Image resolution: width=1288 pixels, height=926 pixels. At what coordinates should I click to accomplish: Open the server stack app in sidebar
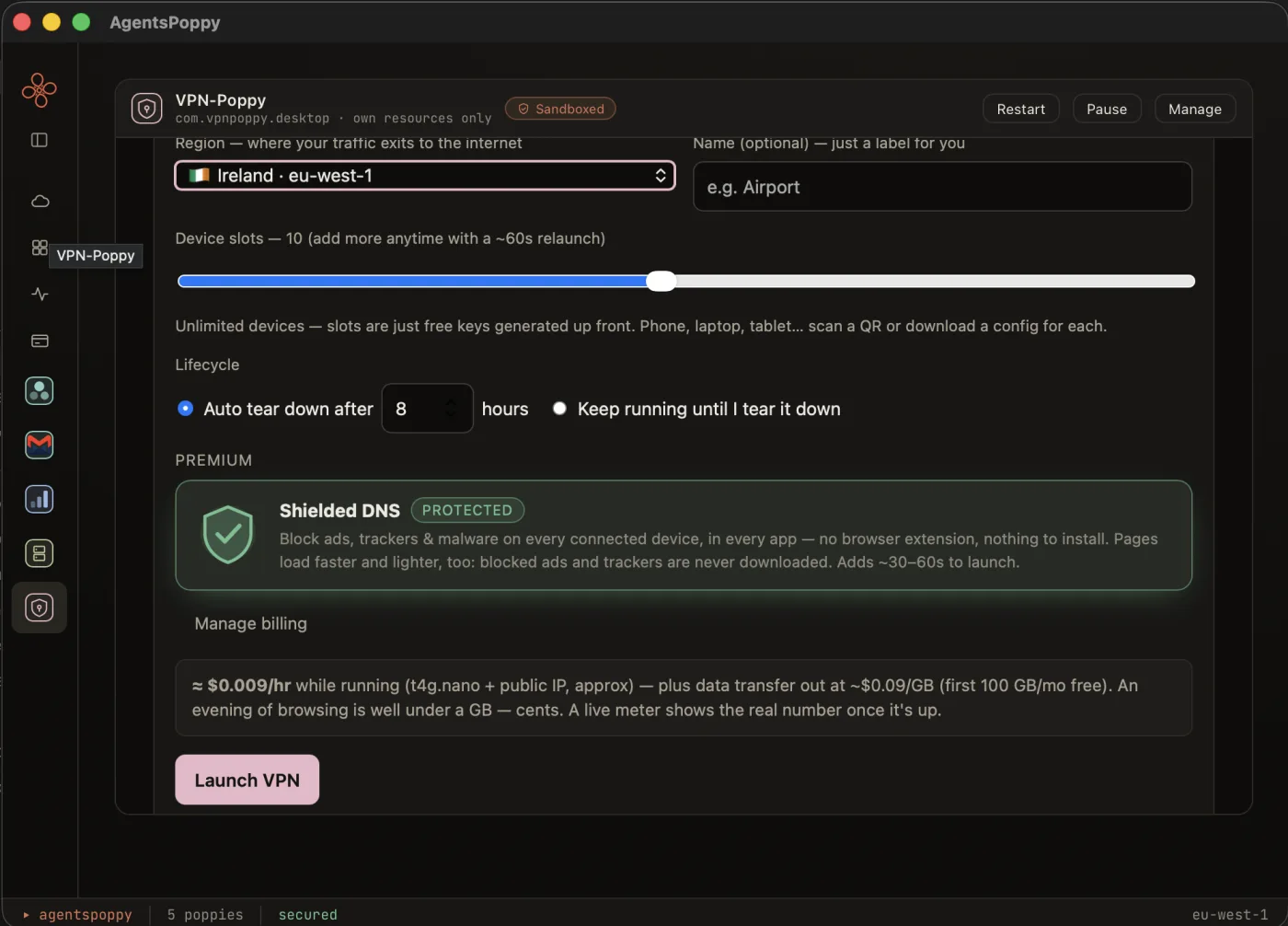(x=40, y=554)
